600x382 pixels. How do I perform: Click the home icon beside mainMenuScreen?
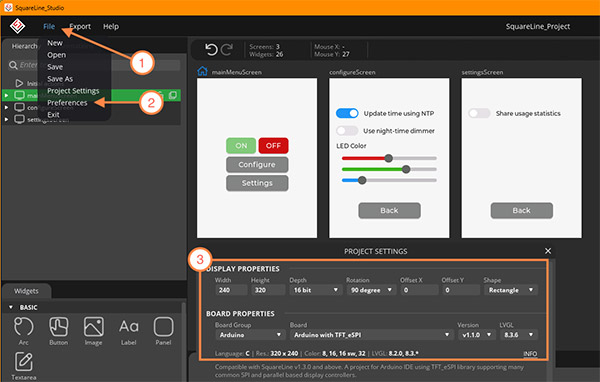202,72
